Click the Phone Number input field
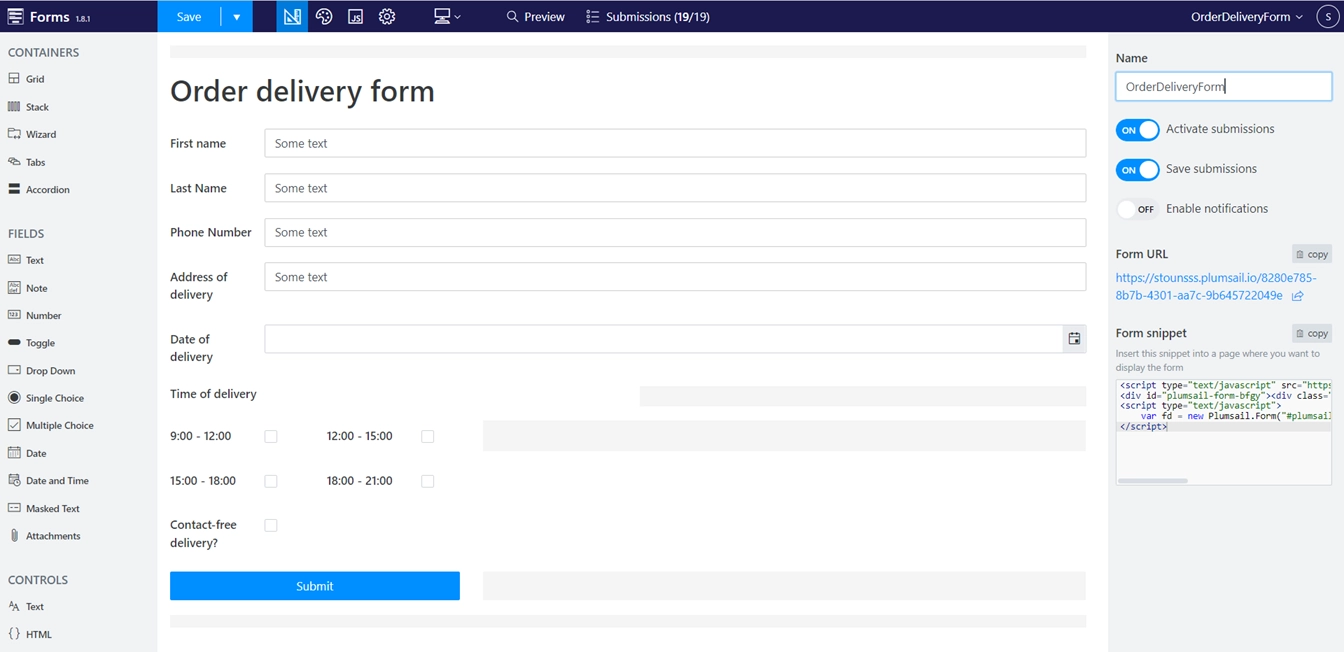1344x652 pixels. (x=675, y=232)
